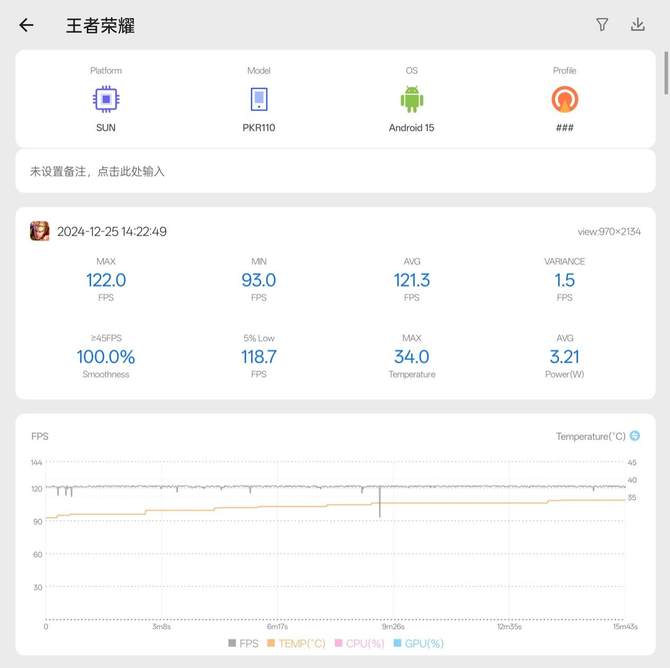Click the SUN platform chip icon
The width and height of the screenshot is (670, 668).
tap(106, 99)
